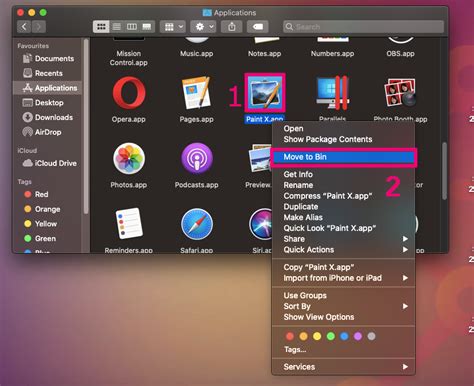The image size is (474, 386).
Task: Select the Photo Booth.app icon
Action: pos(400,93)
